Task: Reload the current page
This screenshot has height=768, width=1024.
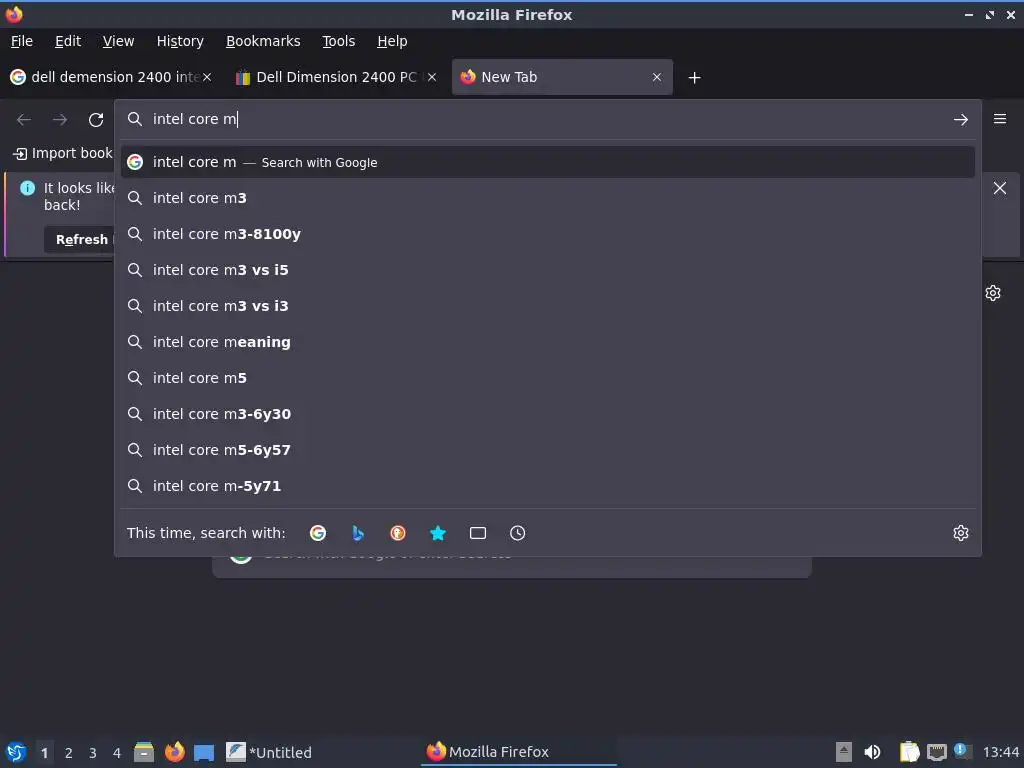Action: pos(96,120)
